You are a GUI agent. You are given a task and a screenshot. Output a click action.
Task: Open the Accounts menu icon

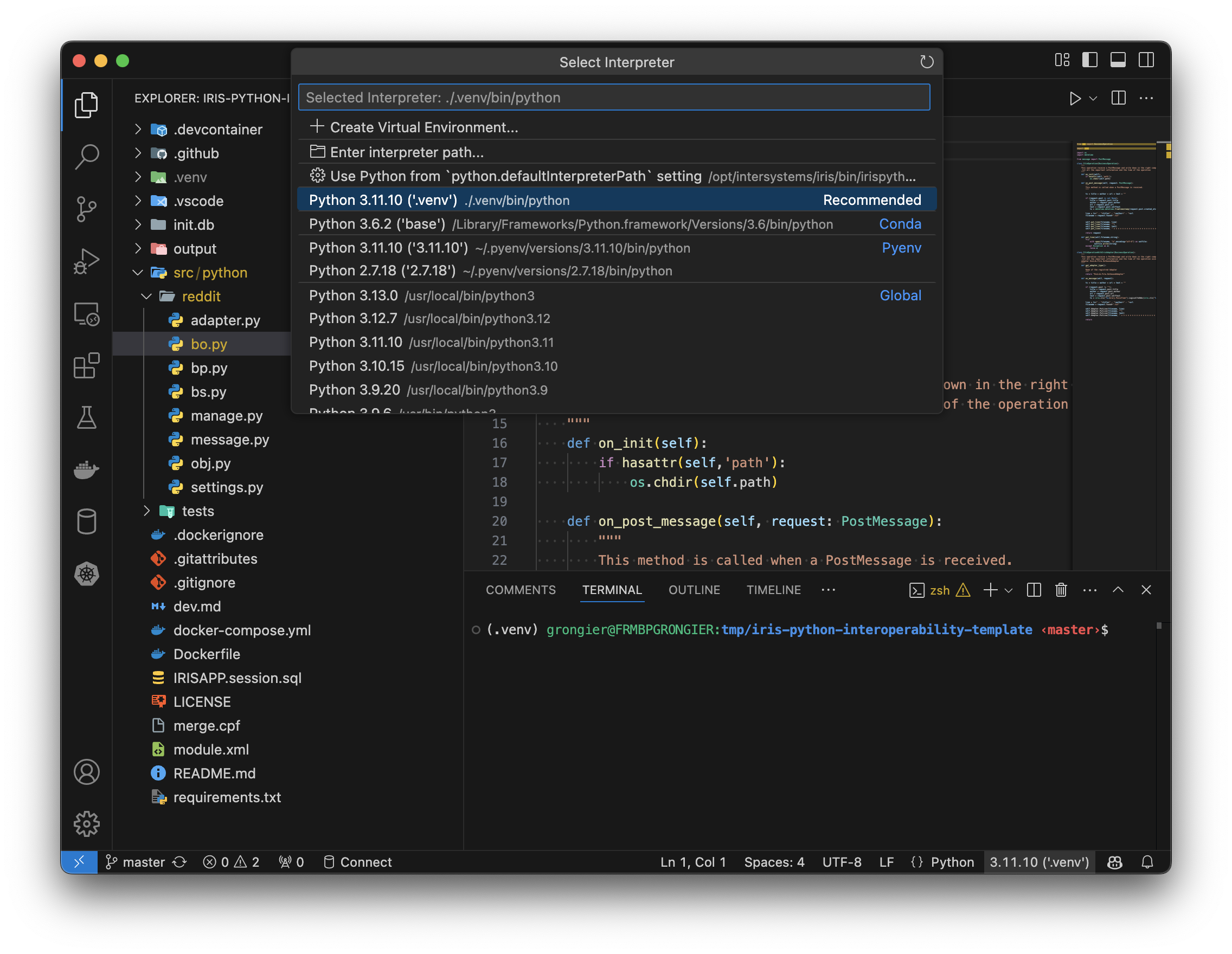[86, 772]
